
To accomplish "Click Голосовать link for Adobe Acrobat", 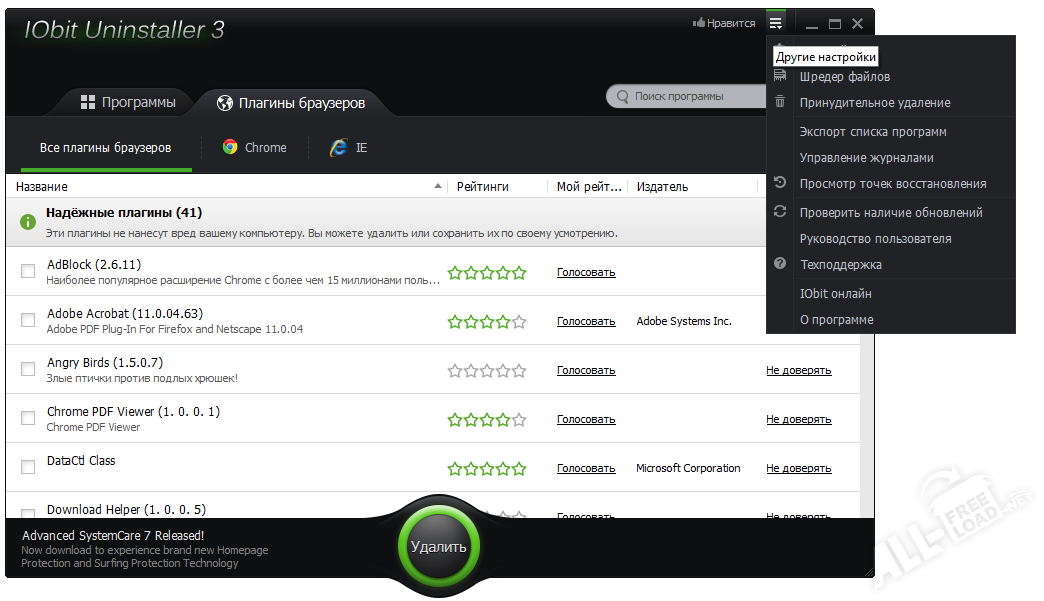I will pyautogui.click(x=586, y=321).
